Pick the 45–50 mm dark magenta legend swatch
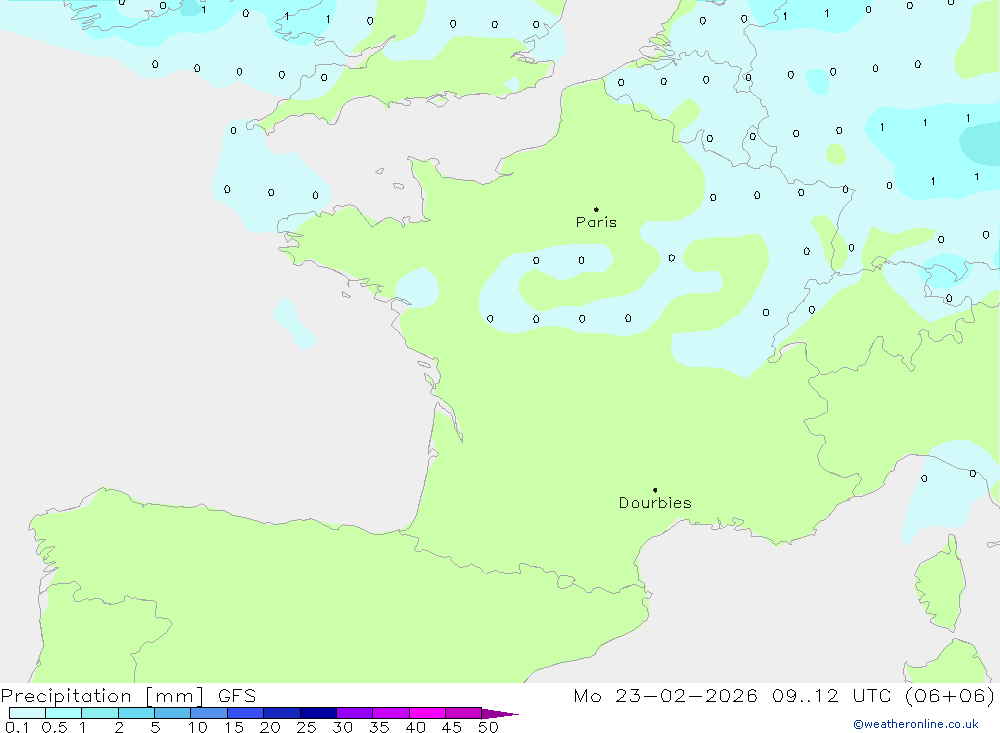The width and height of the screenshot is (1000, 733). pyautogui.click(x=464, y=713)
